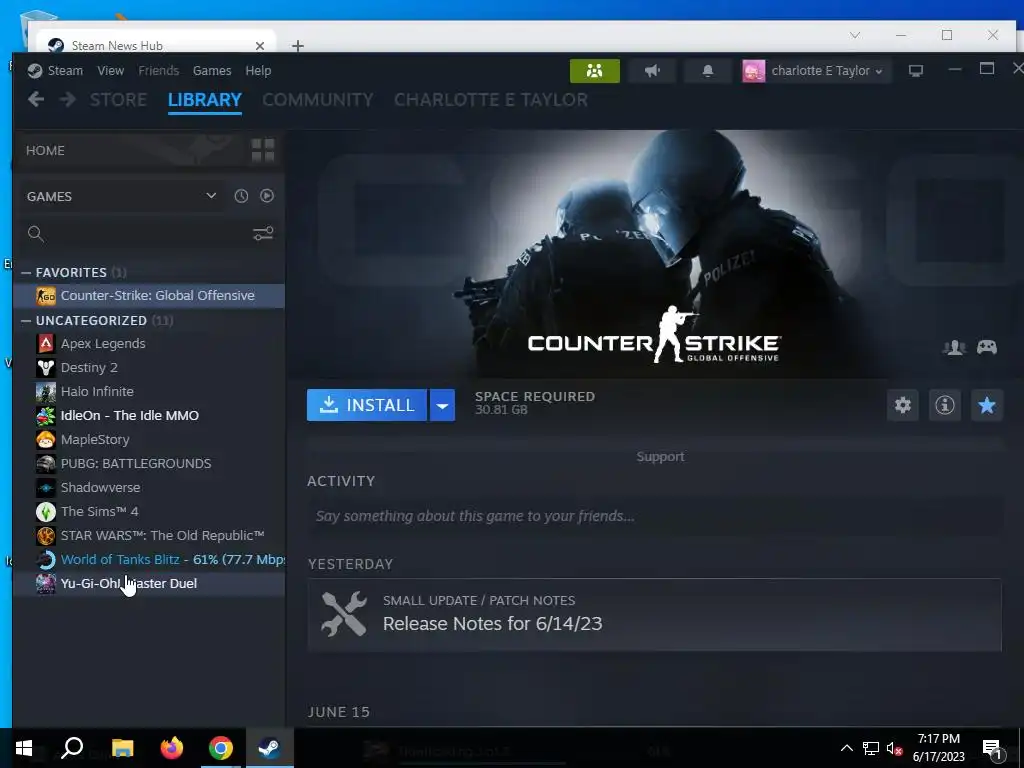Open advanced filter settings icon

[x=263, y=234]
